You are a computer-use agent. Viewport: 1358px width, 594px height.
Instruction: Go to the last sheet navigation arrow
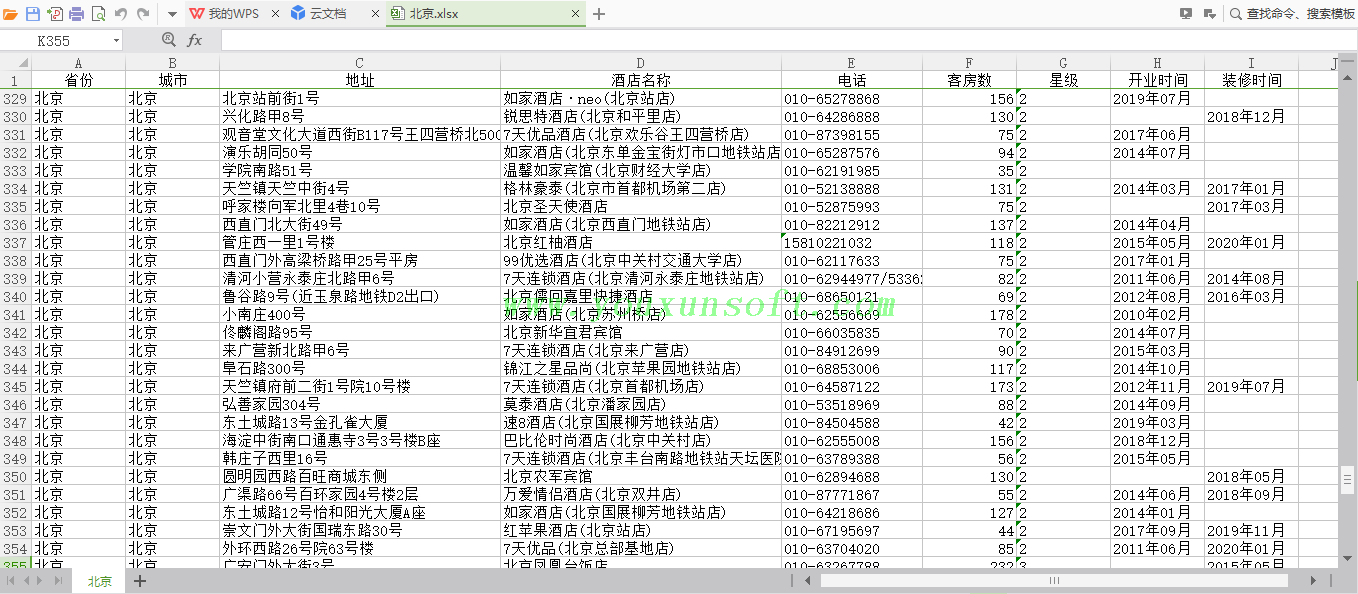pyautogui.click(x=58, y=581)
